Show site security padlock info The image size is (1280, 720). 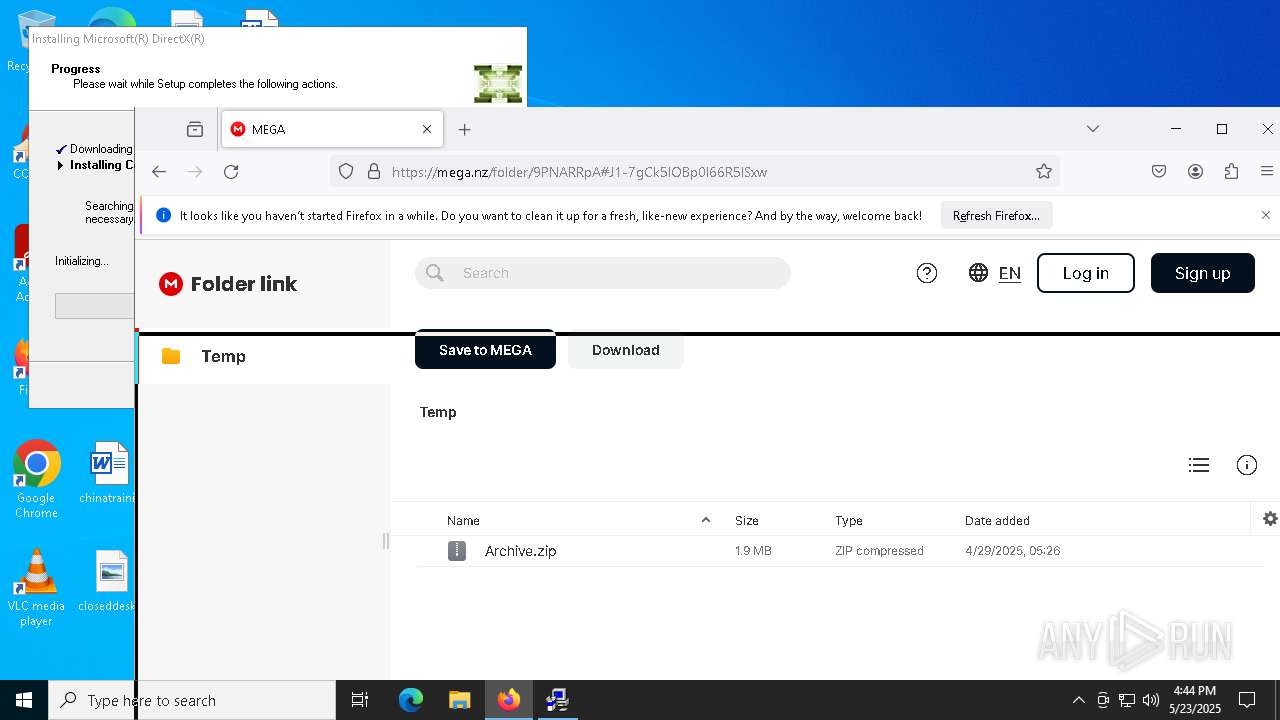(374, 172)
